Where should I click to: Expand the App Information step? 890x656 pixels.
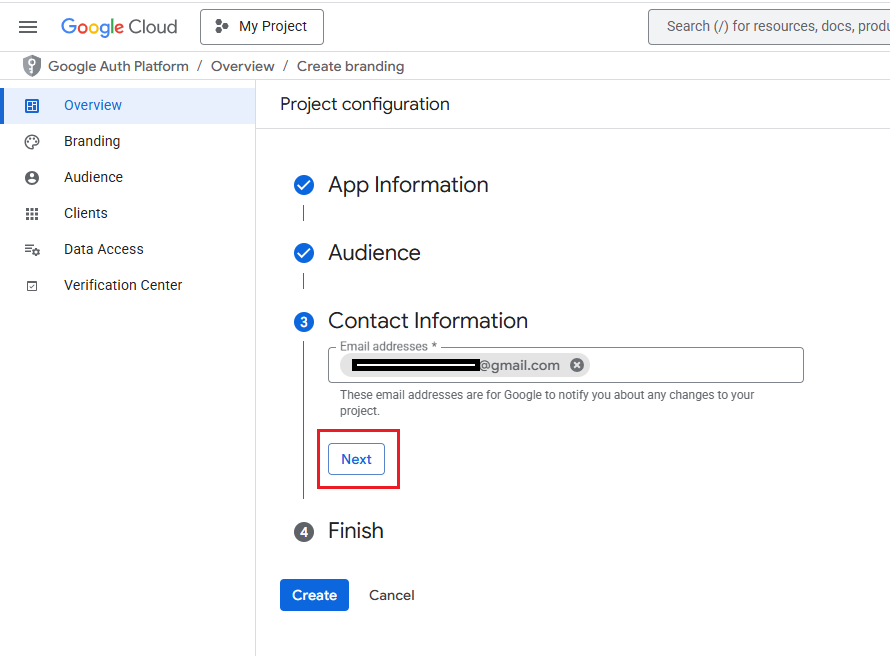pyautogui.click(x=408, y=185)
